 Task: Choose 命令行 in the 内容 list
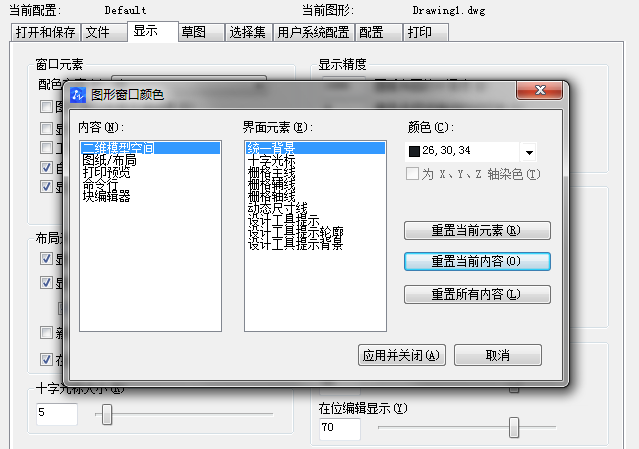pos(98,183)
